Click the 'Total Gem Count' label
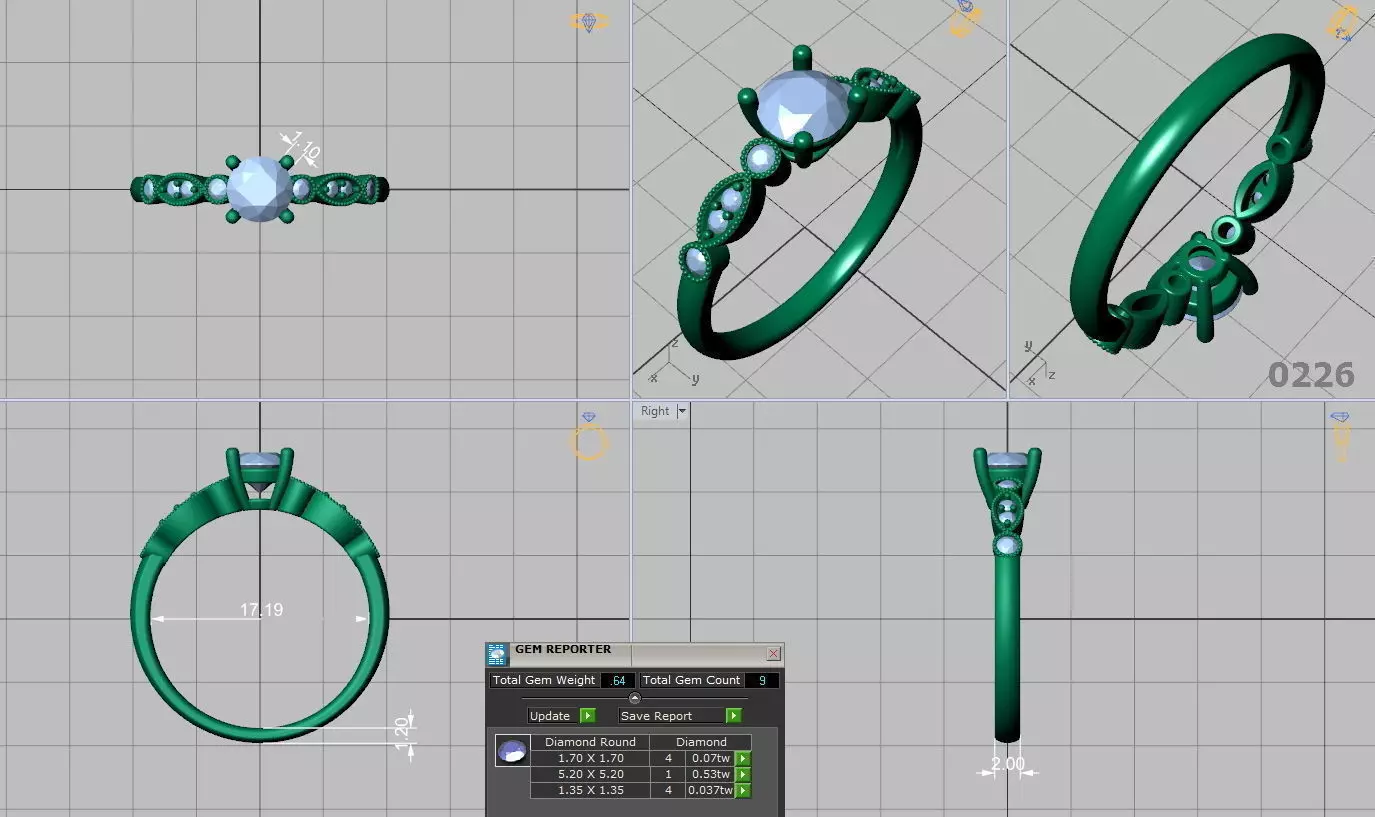1375x817 pixels. tap(691, 680)
